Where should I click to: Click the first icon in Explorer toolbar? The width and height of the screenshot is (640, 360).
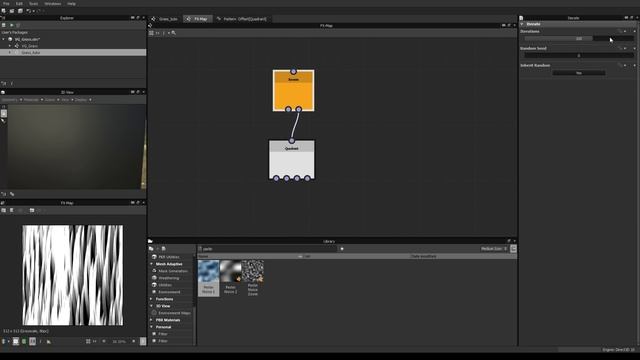tap(4, 25)
